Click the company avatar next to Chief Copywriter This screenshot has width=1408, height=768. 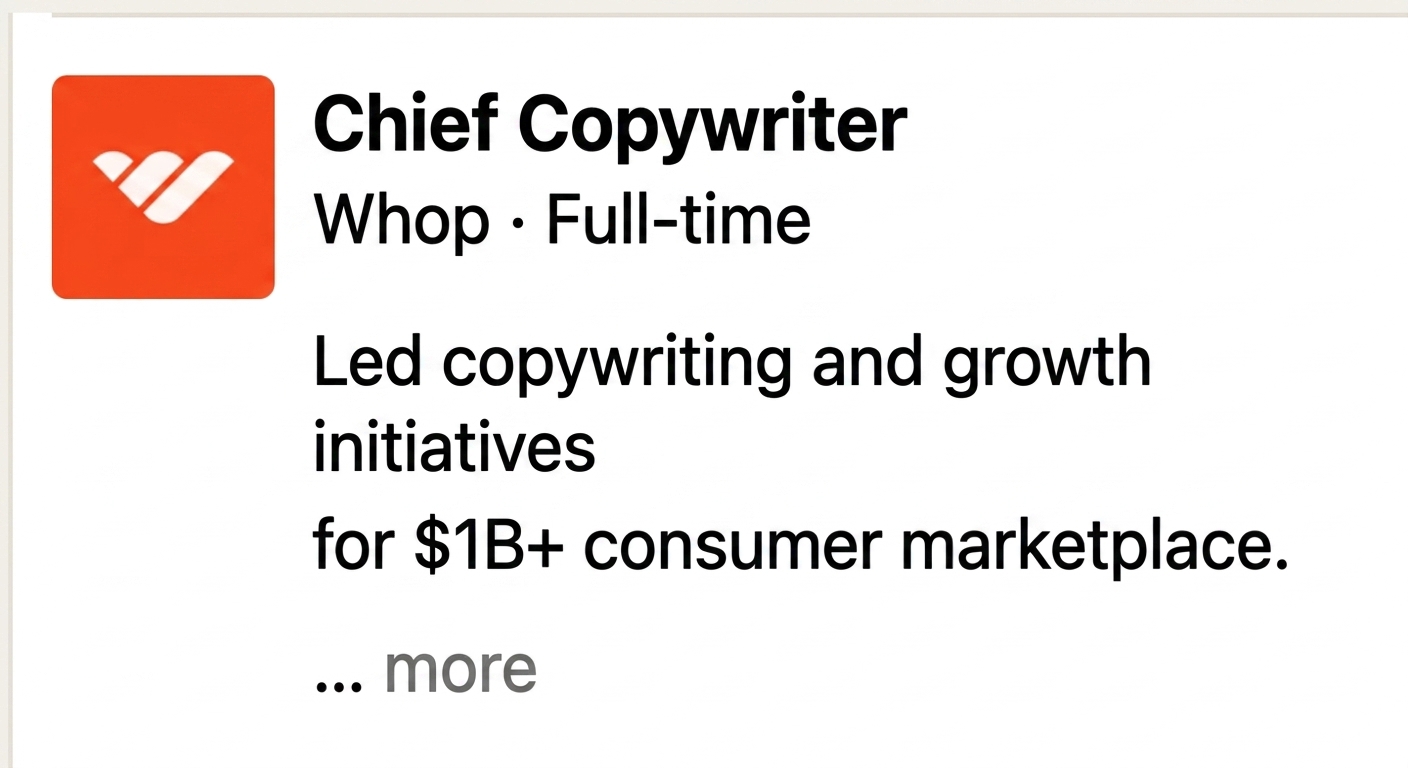click(163, 185)
